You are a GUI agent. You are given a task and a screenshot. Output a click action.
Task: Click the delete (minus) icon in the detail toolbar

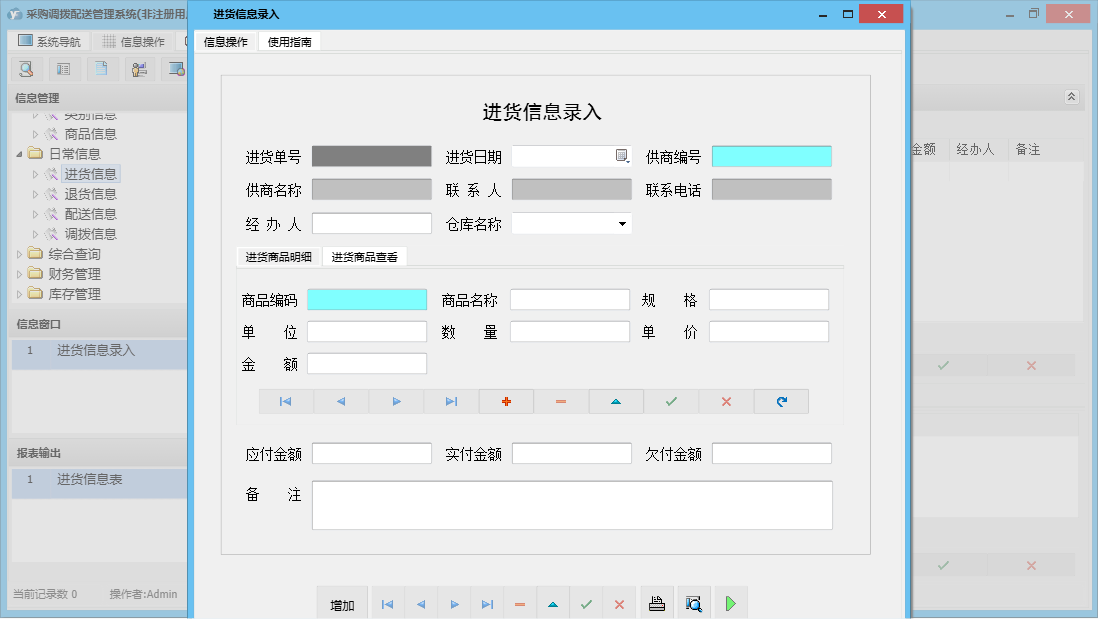(560, 400)
